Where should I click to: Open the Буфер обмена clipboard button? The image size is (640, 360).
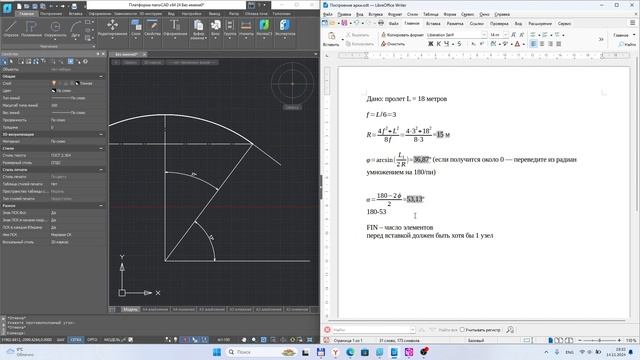tap(198, 29)
